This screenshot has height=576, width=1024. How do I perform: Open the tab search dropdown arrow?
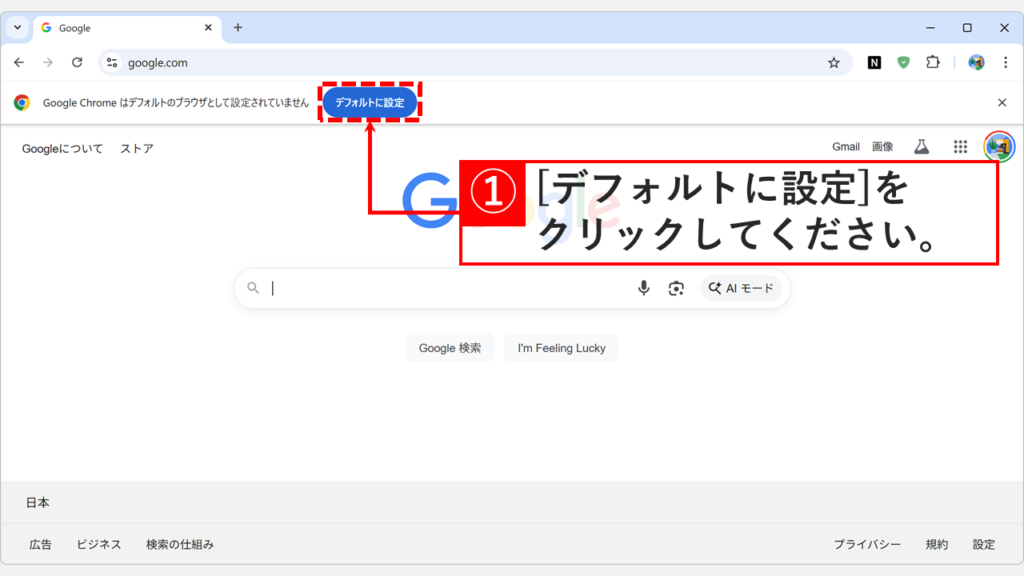[15, 27]
